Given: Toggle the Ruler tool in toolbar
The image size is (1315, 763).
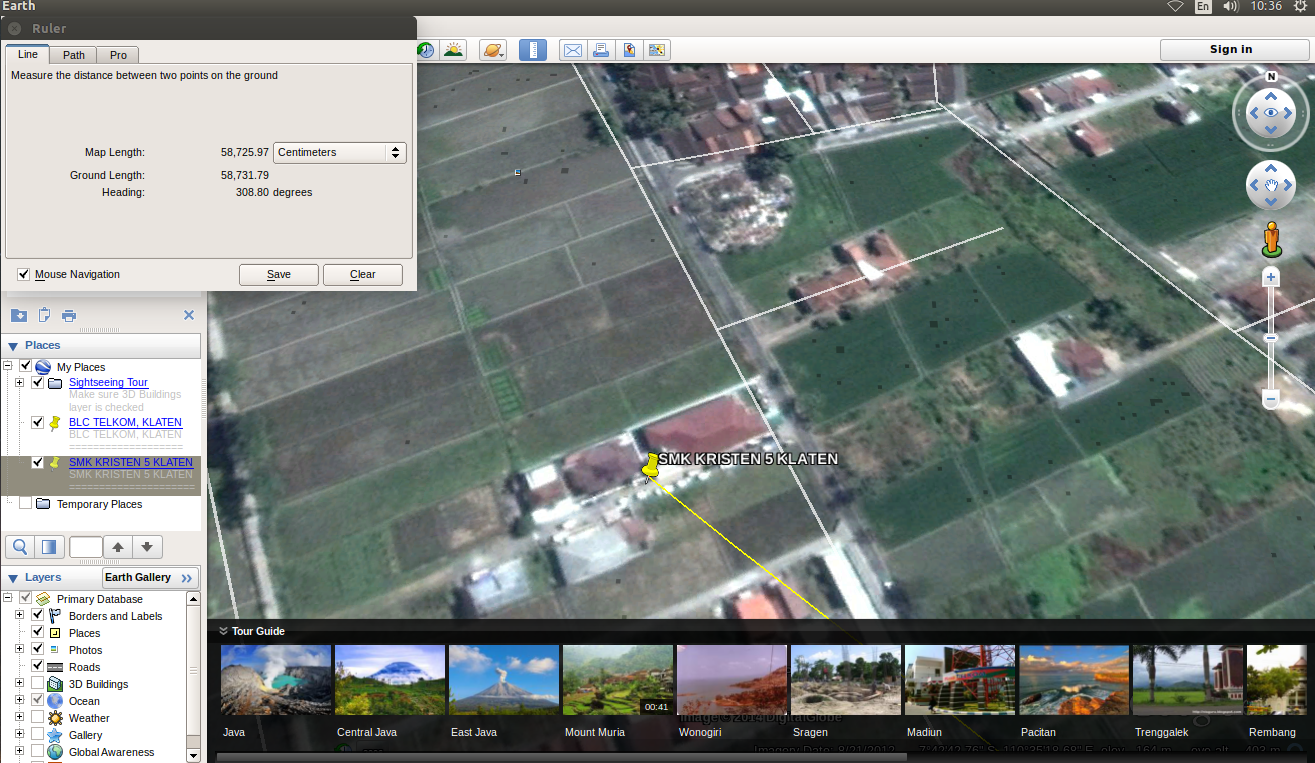Looking at the screenshot, I should point(533,50).
